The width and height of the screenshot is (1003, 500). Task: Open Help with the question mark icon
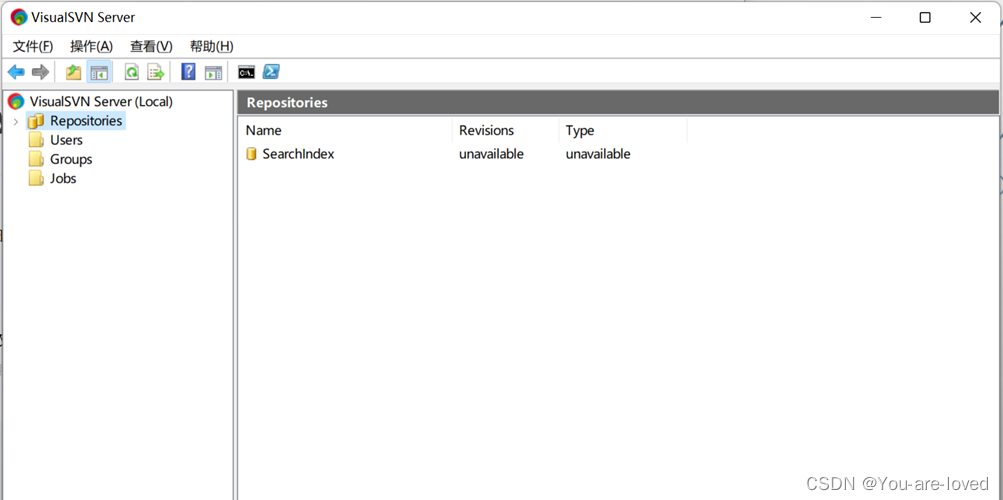click(188, 72)
